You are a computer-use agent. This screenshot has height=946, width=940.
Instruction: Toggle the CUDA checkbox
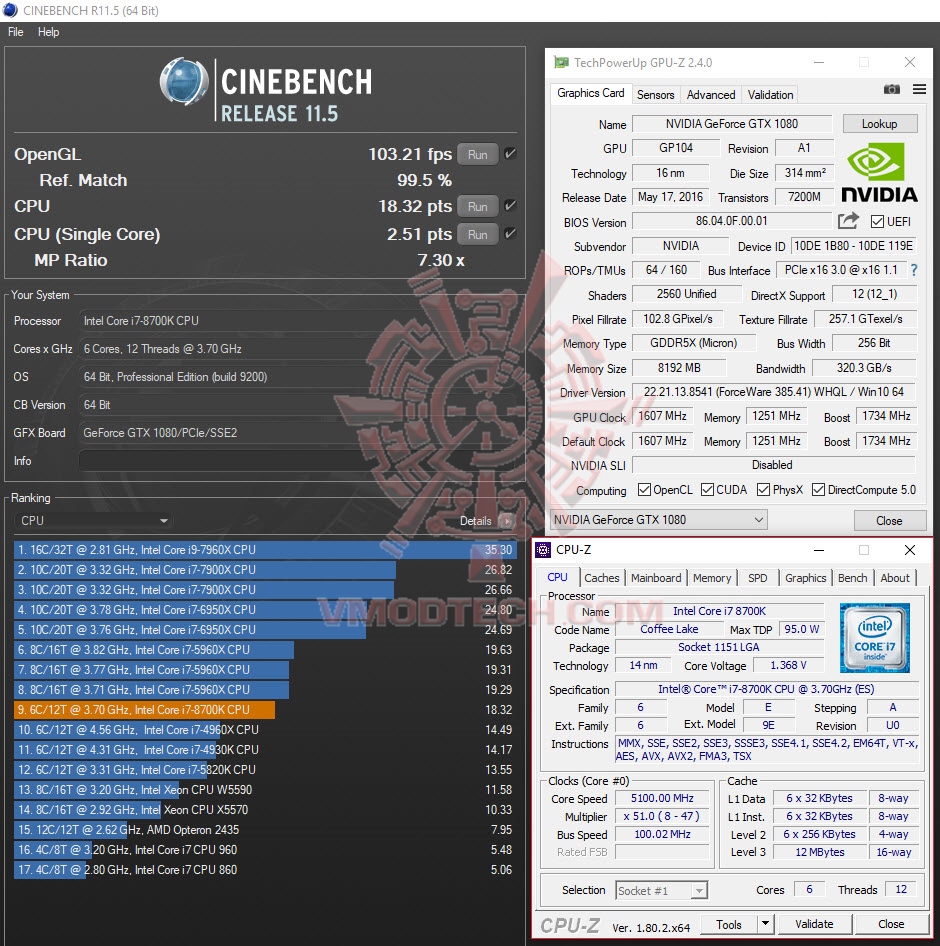(x=707, y=489)
